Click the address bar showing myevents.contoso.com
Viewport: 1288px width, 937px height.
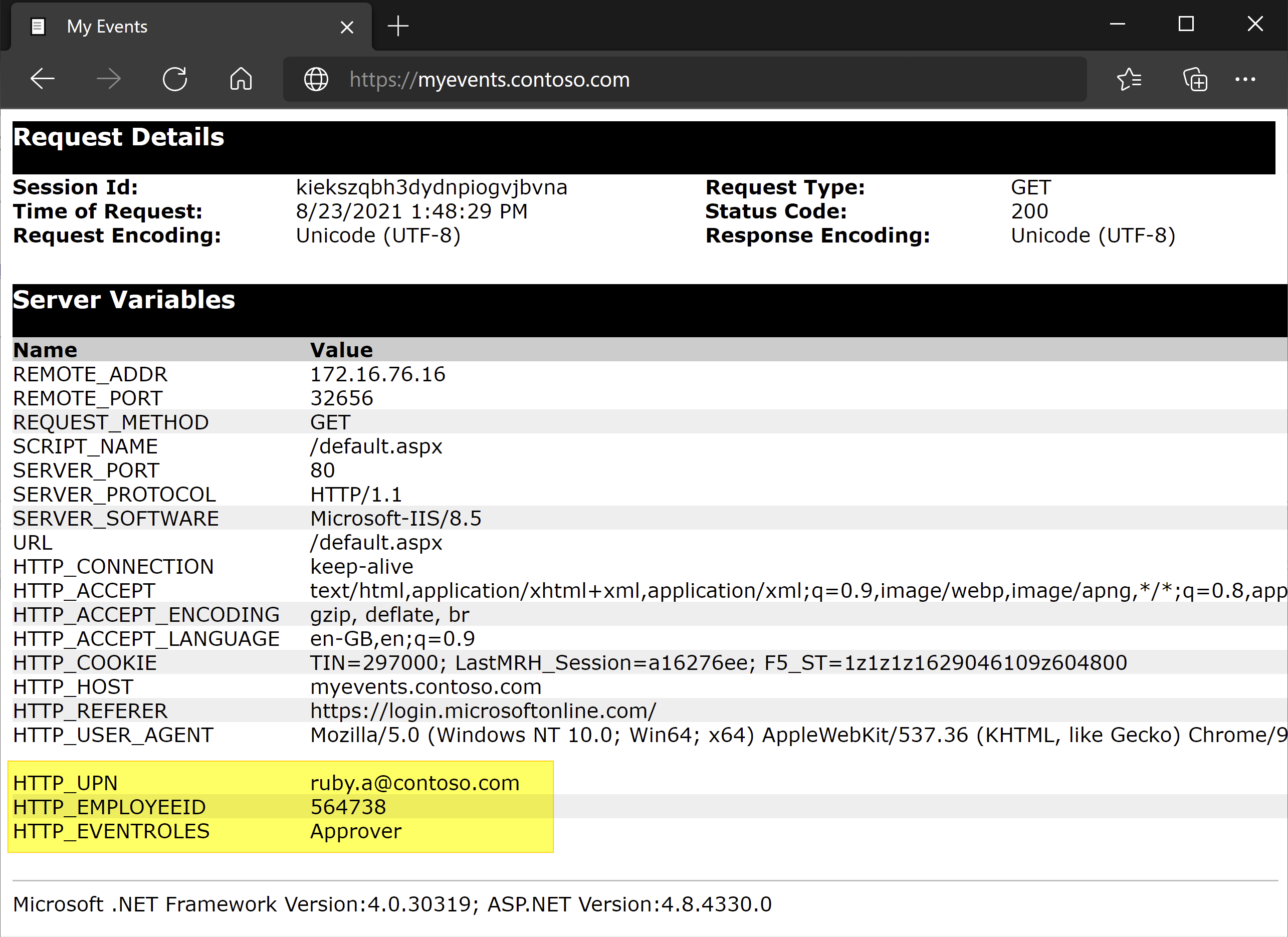[x=684, y=79]
